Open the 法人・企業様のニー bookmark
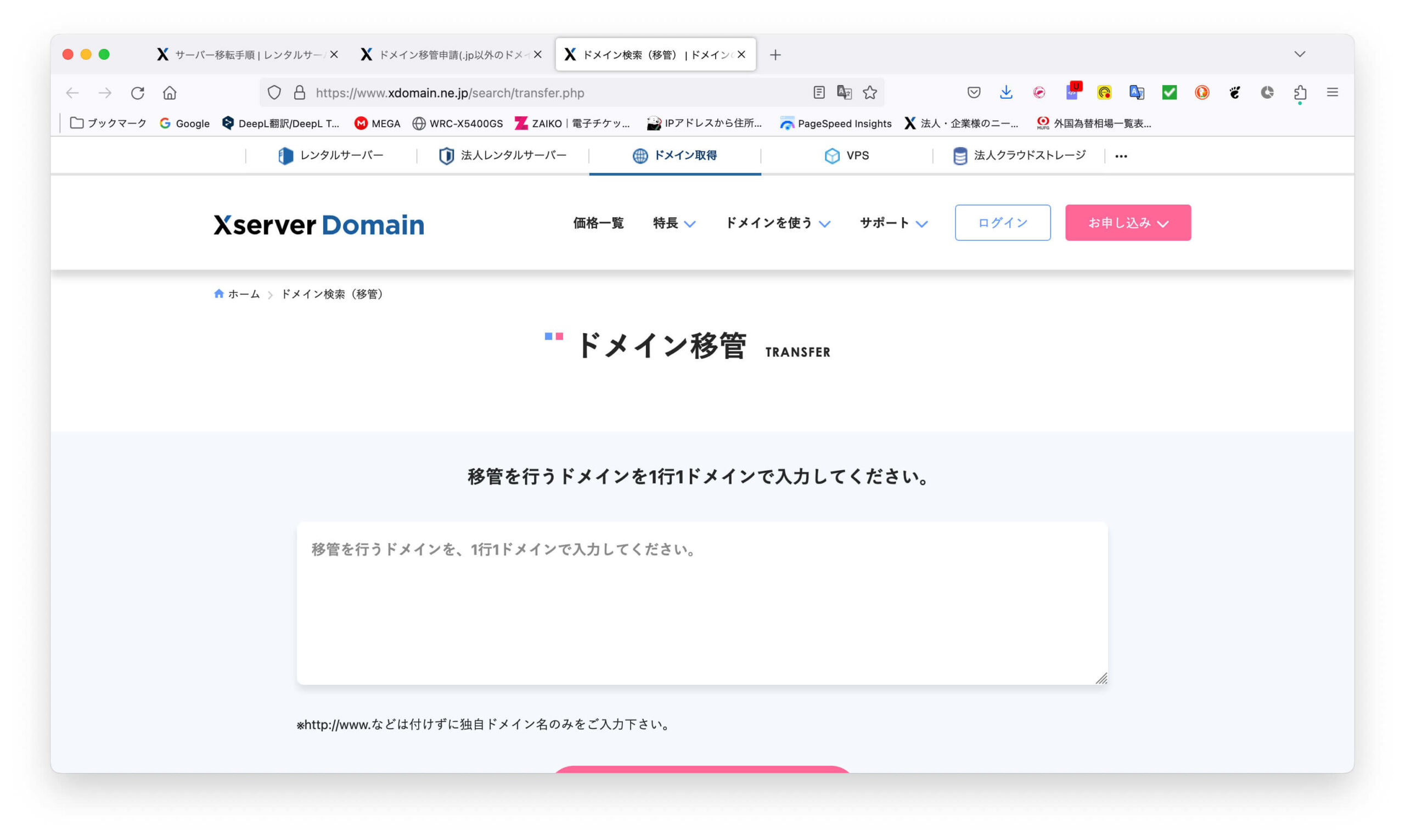1405x840 pixels. click(961, 123)
